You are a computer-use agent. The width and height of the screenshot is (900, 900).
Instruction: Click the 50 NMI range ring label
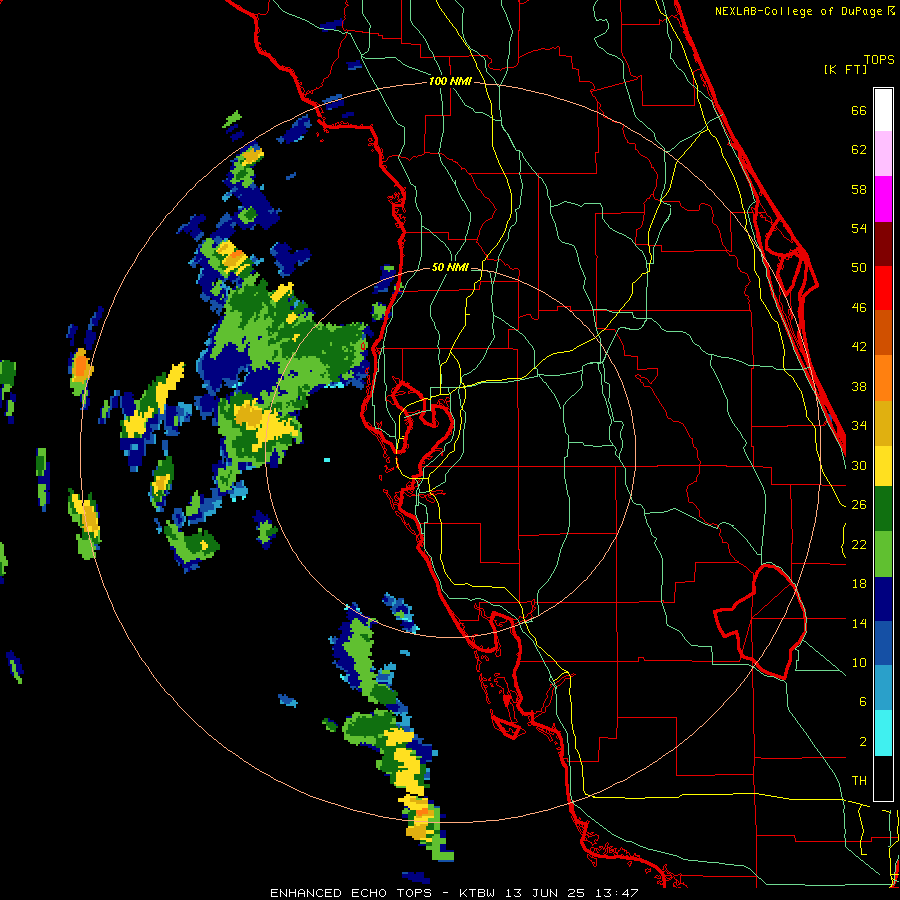(449, 267)
